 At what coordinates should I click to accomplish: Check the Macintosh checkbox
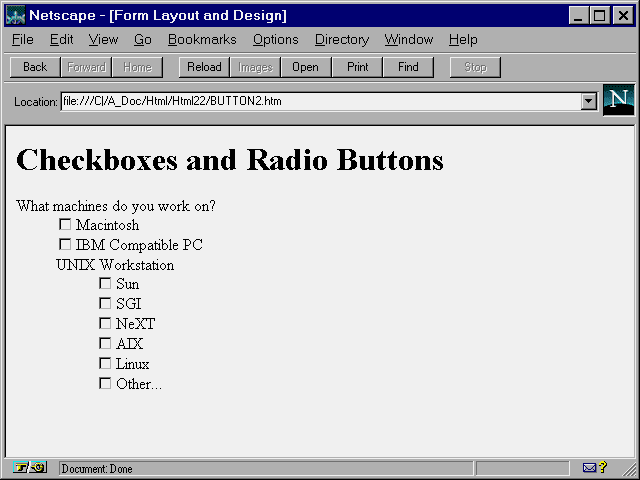tap(65, 225)
